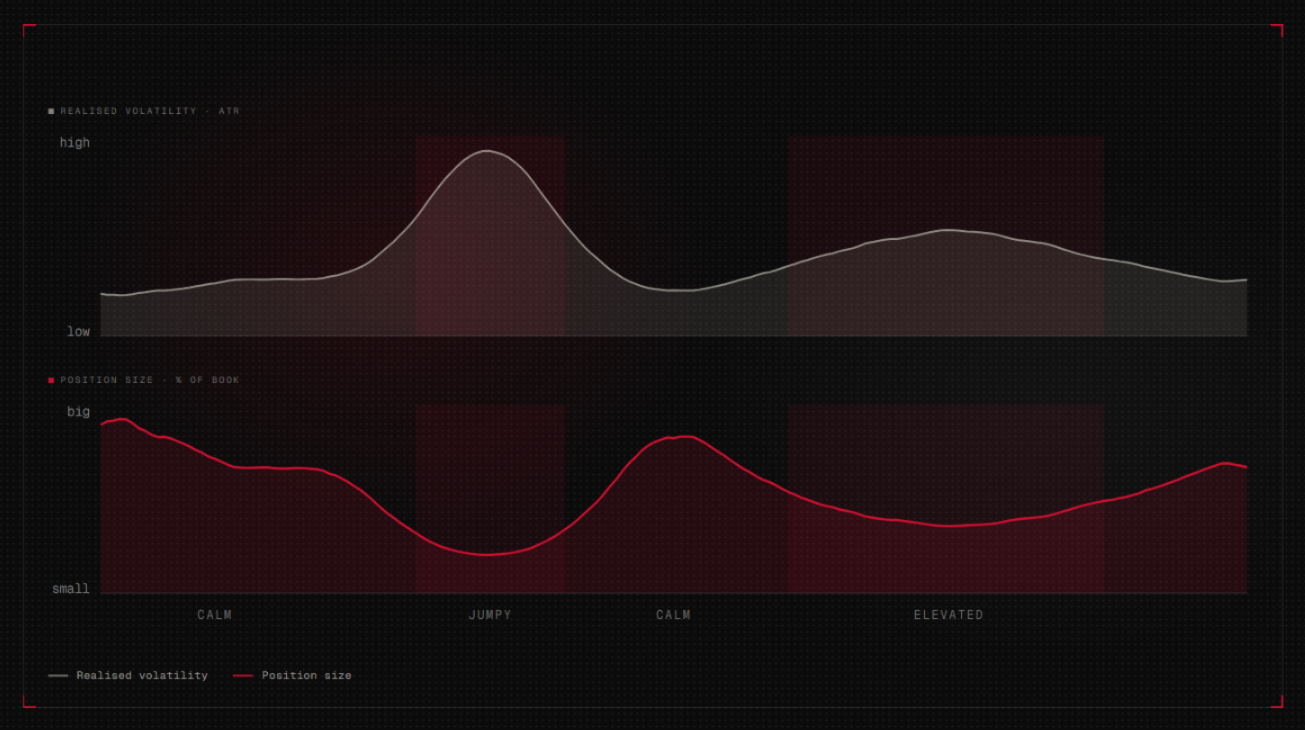Image resolution: width=1305 pixels, height=730 pixels.
Task: Click the position size curve's lowest trough
Action: click(x=487, y=554)
